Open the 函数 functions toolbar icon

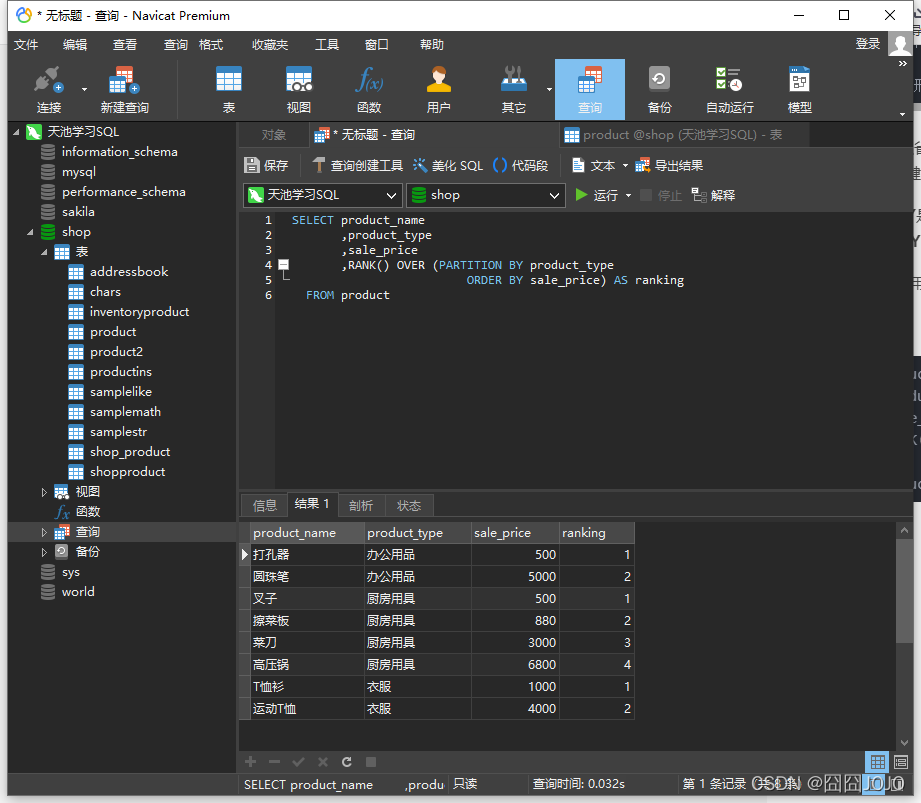coord(369,90)
